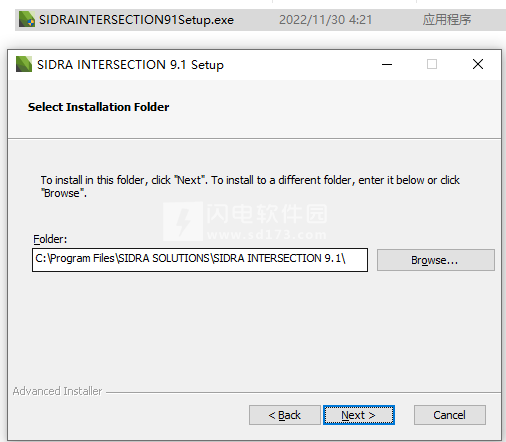Click the Advanced Installer label
This screenshot has width=506, height=442.
click(57, 391)
